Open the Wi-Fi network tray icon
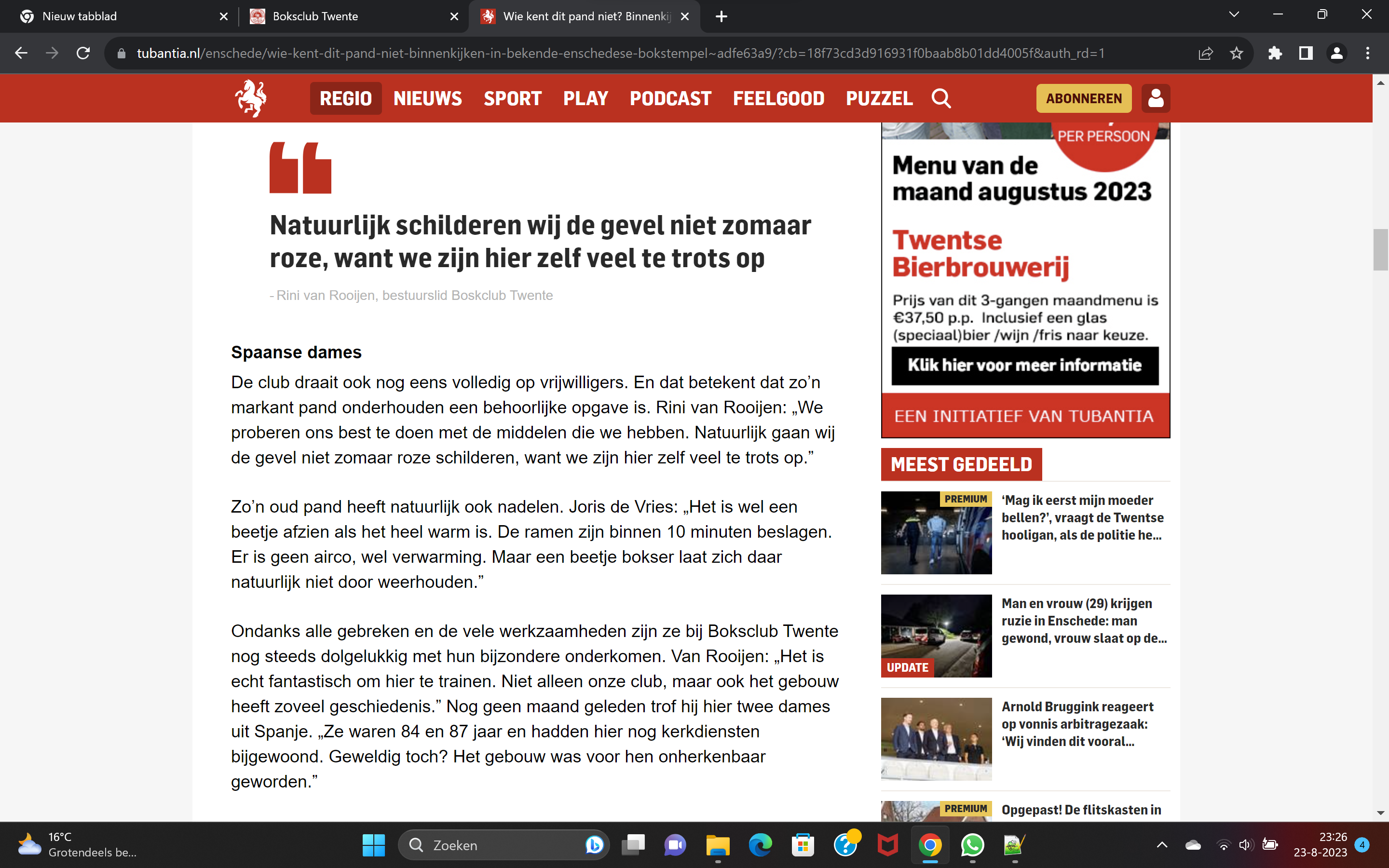Image resolution: width=1389 pixels, height=868 pixels. coord(1223,845)
